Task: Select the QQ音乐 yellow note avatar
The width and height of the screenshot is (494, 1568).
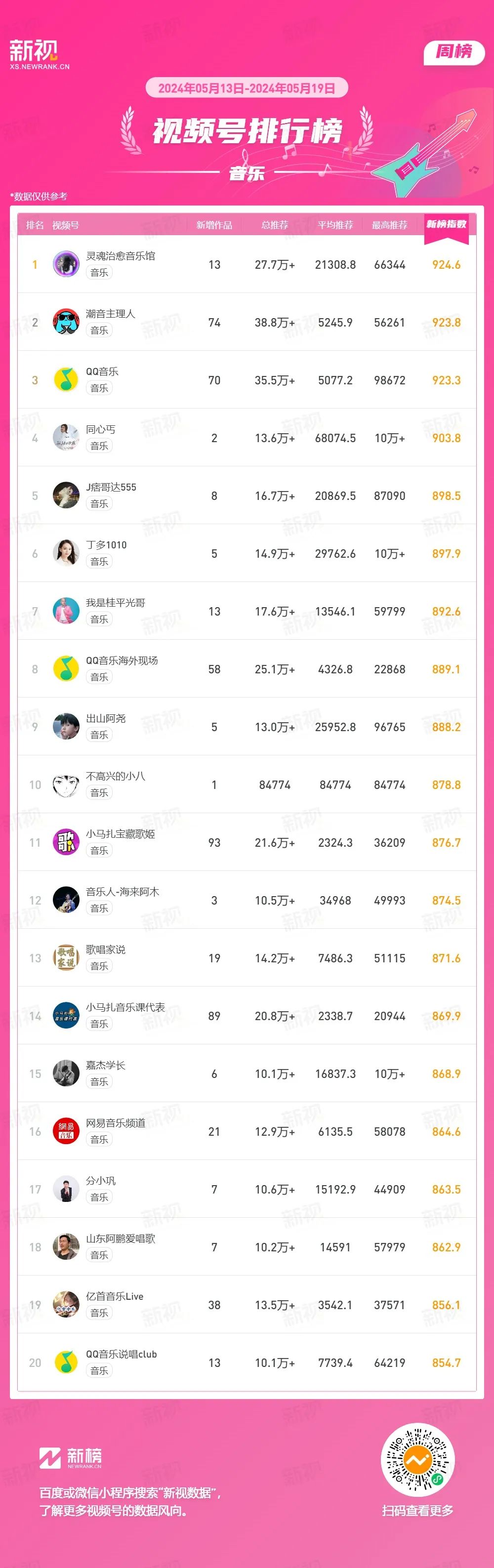Action: point(66,380)
